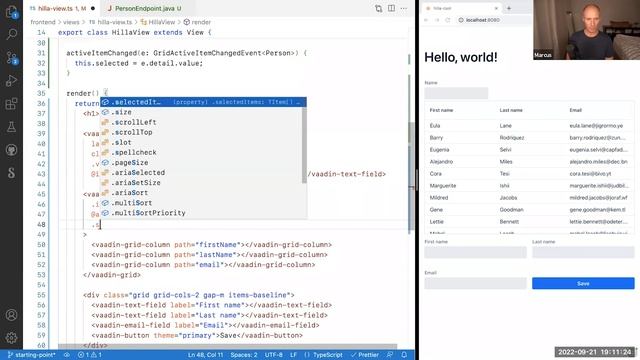Screen dimensions: 640x360
Task: Open the Explorer view in the activity bar
Action: pos(11,12)
